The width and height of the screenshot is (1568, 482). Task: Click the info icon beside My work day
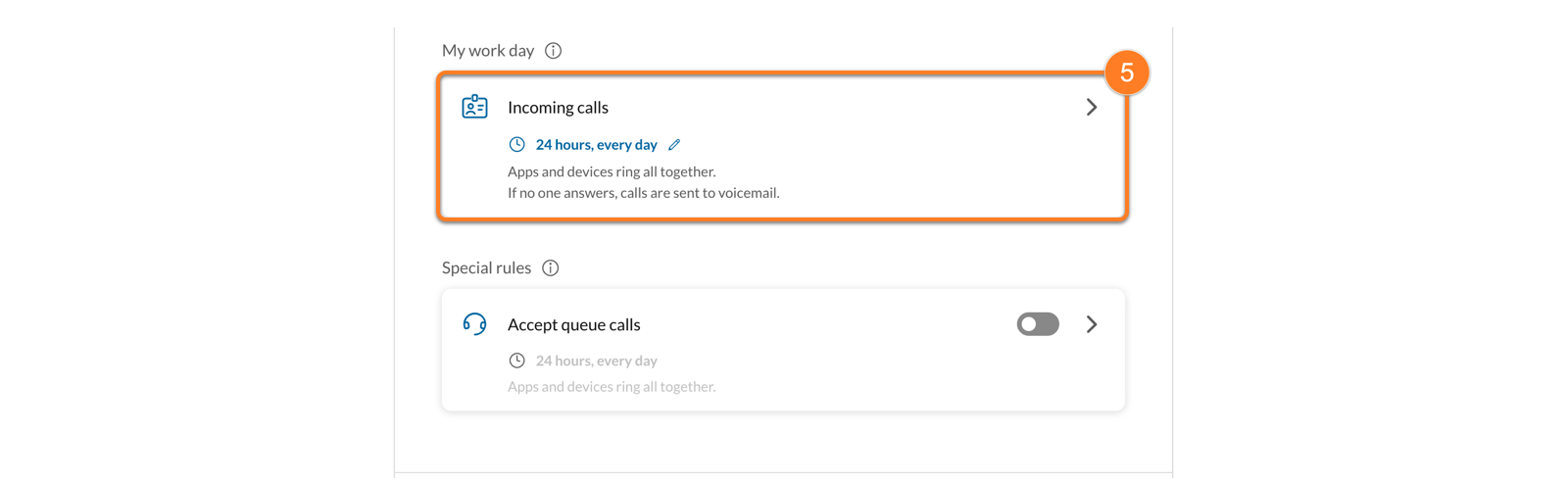(x=553, y=51)
